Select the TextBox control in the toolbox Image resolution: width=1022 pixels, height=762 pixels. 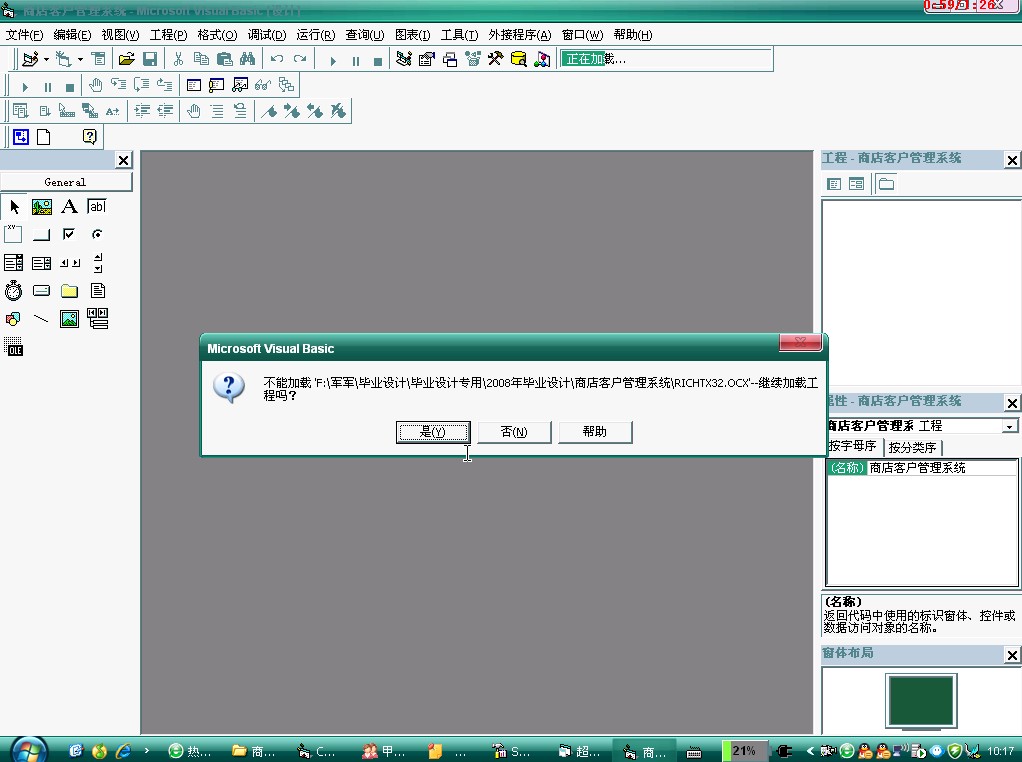point(97,207)
